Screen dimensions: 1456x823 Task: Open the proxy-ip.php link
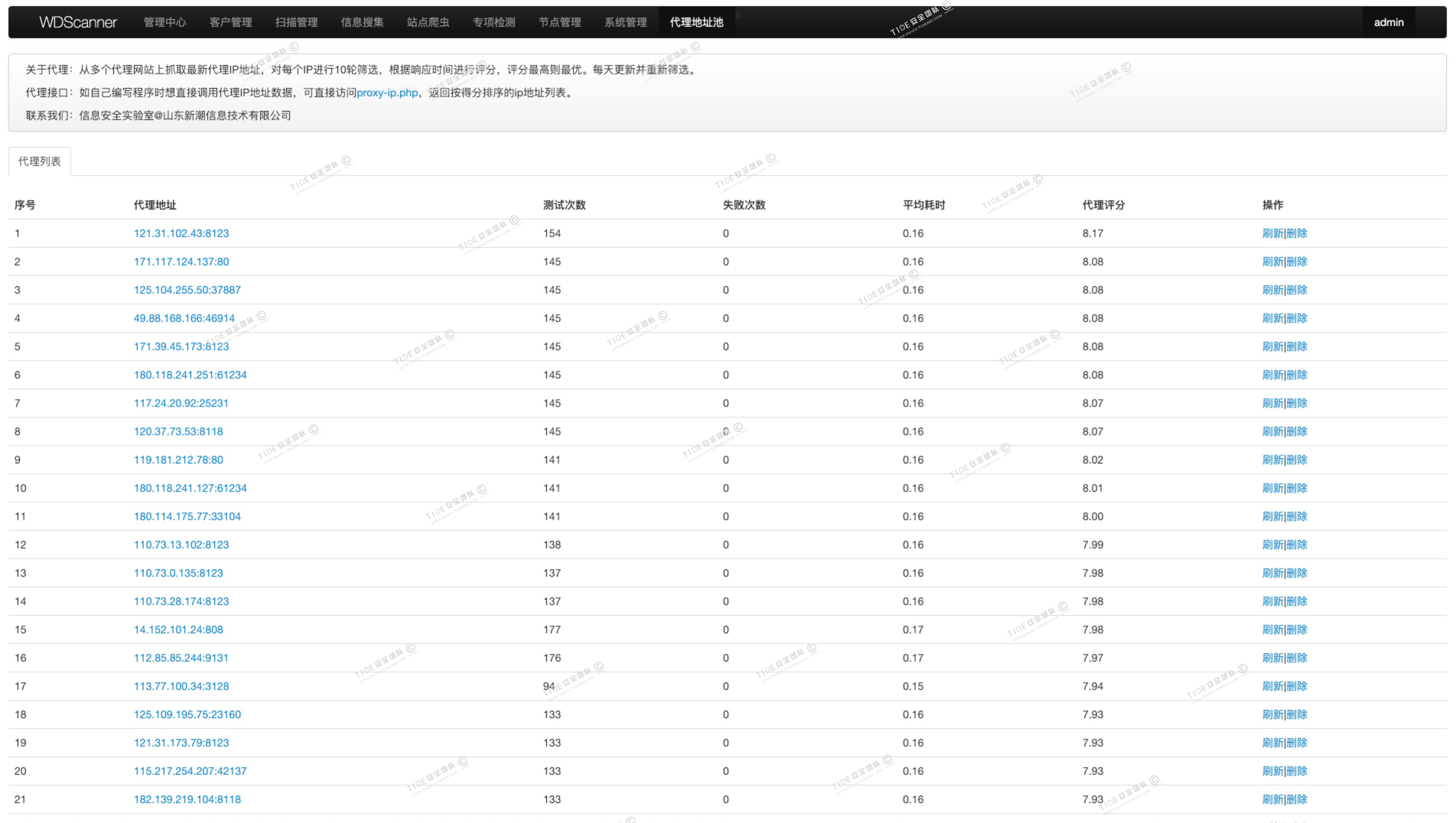[x=387, y=93]
